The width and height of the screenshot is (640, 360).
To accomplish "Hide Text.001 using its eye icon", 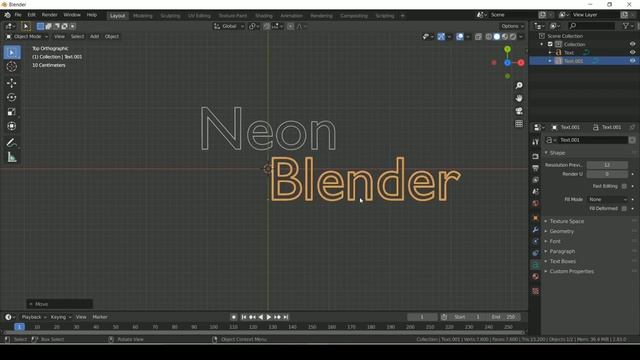I will point(632,61).
